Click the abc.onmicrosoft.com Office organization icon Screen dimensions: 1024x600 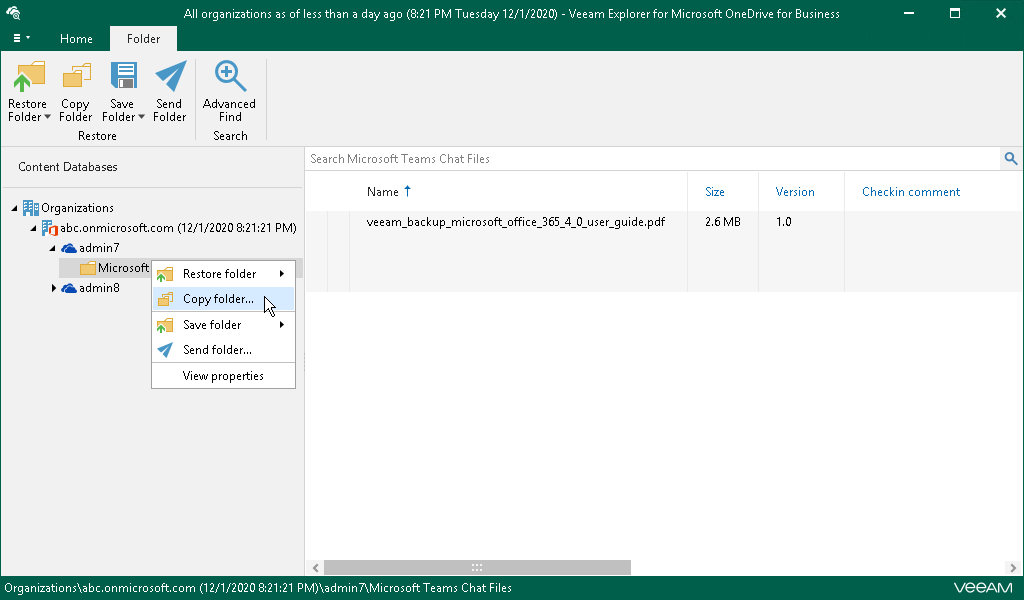[x=50, y=228]
